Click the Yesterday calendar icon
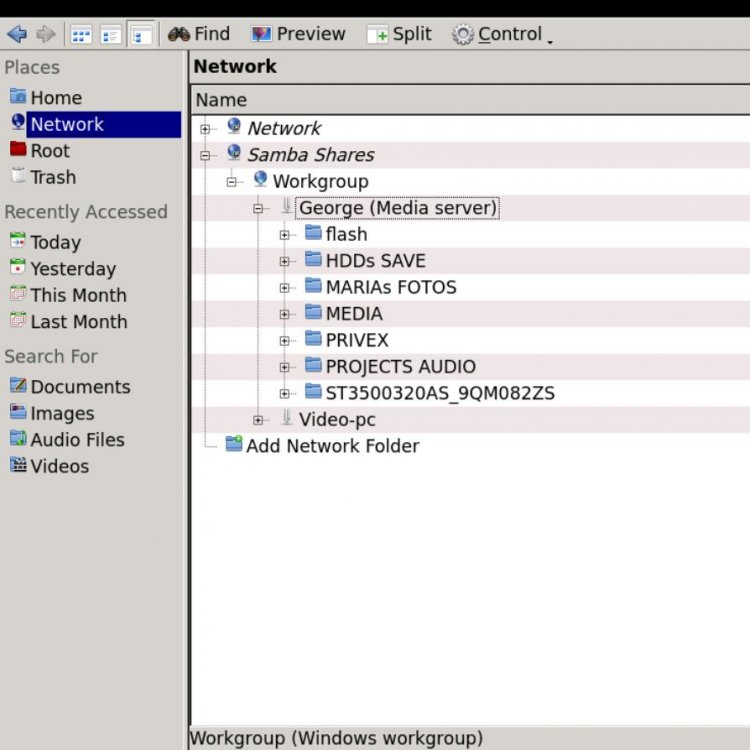Screen dimensions: 750x750 18,266
